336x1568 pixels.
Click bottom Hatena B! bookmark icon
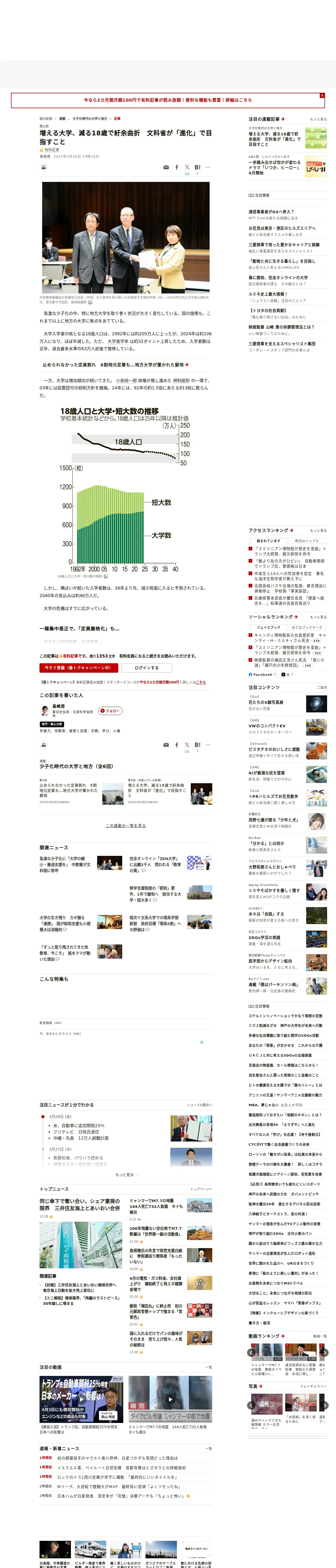coord(198,745)
